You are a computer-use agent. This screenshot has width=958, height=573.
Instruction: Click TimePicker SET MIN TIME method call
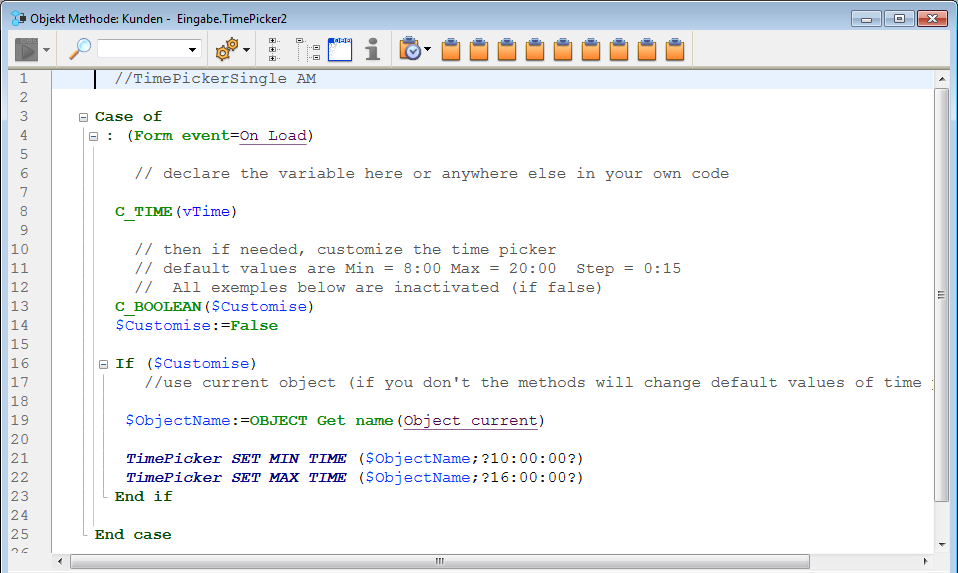pos(236,459)
